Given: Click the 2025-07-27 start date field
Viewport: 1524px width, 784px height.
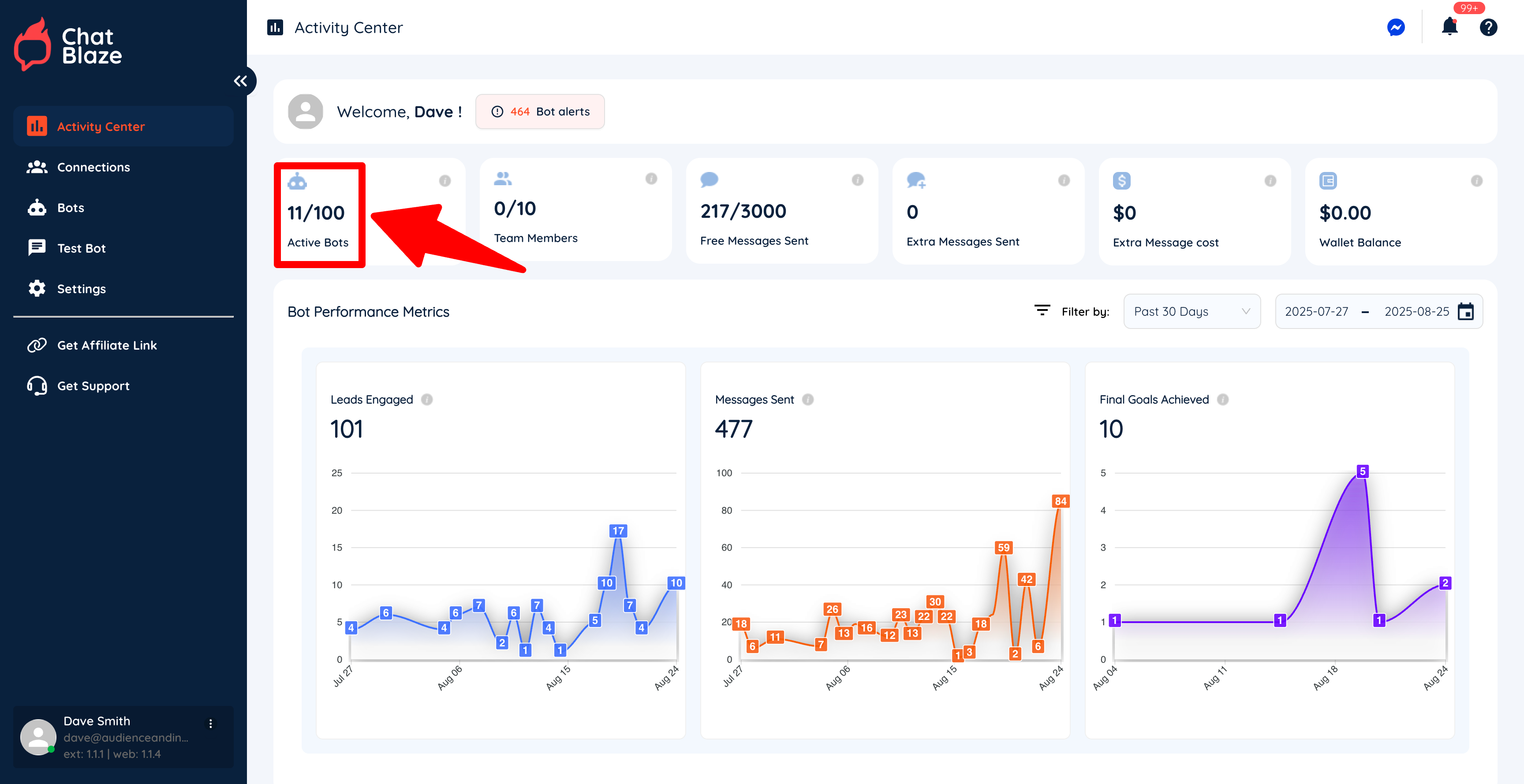Looking at the screenshot, I should (1316, 311).
